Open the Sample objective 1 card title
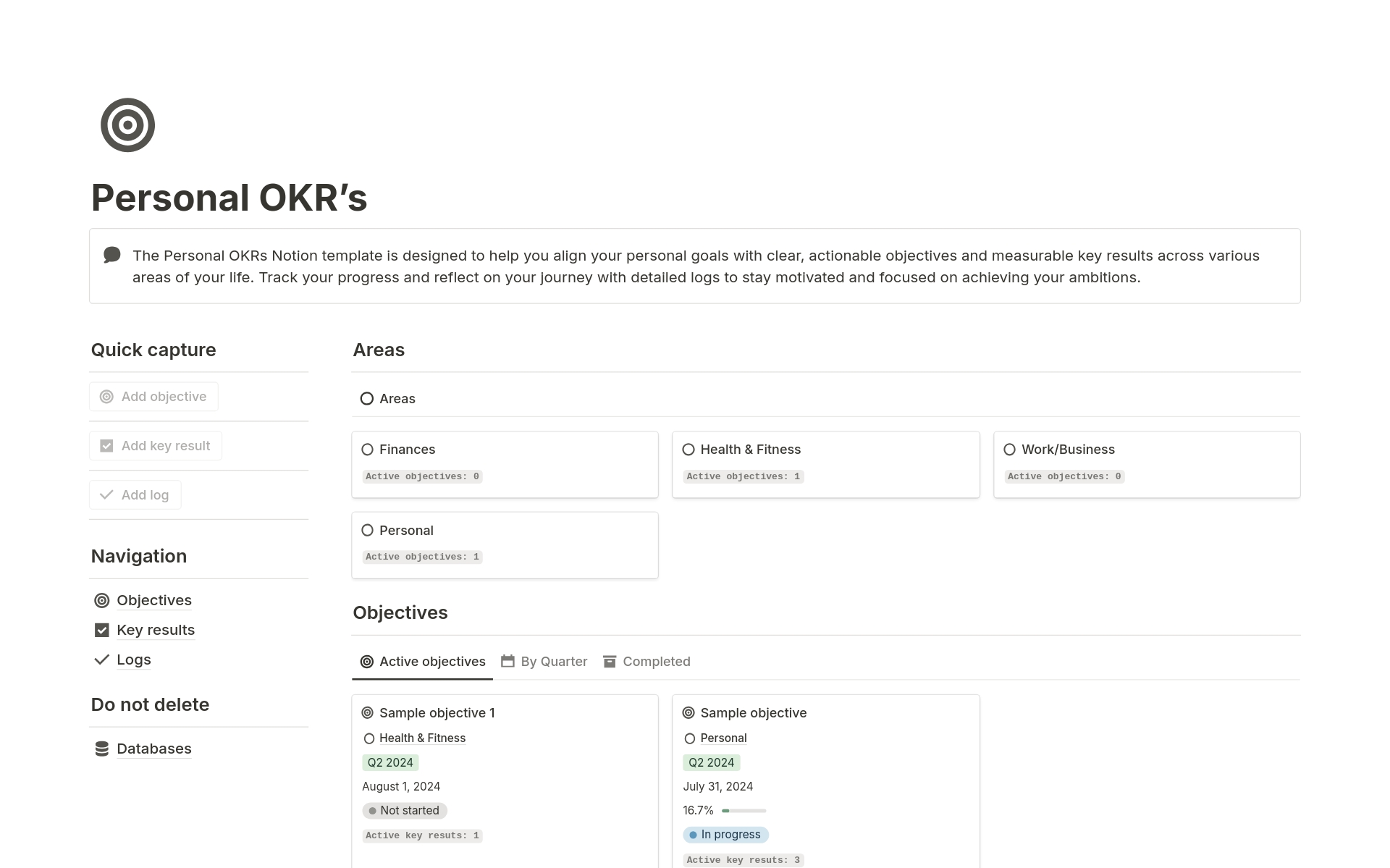This screenshot has height=868, width=1390. 437,713
